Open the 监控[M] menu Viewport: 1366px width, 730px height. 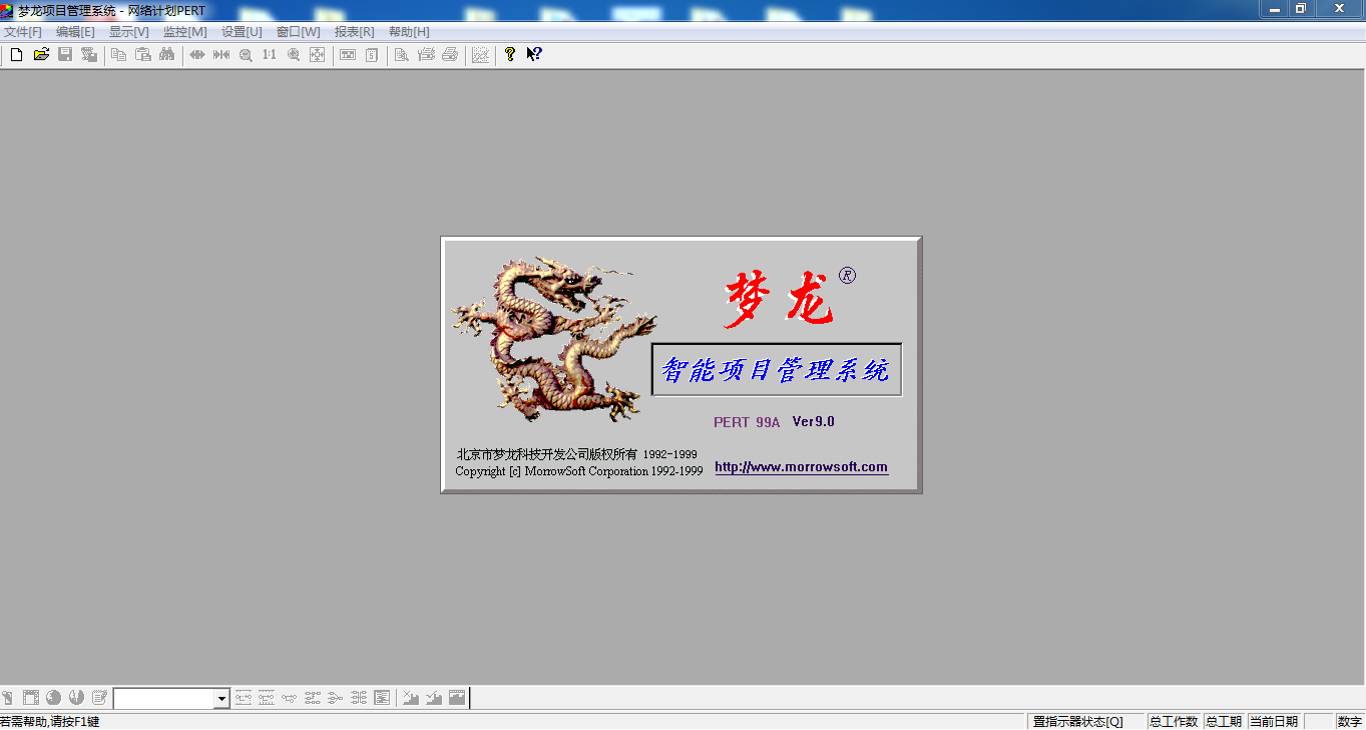point(185,32)
